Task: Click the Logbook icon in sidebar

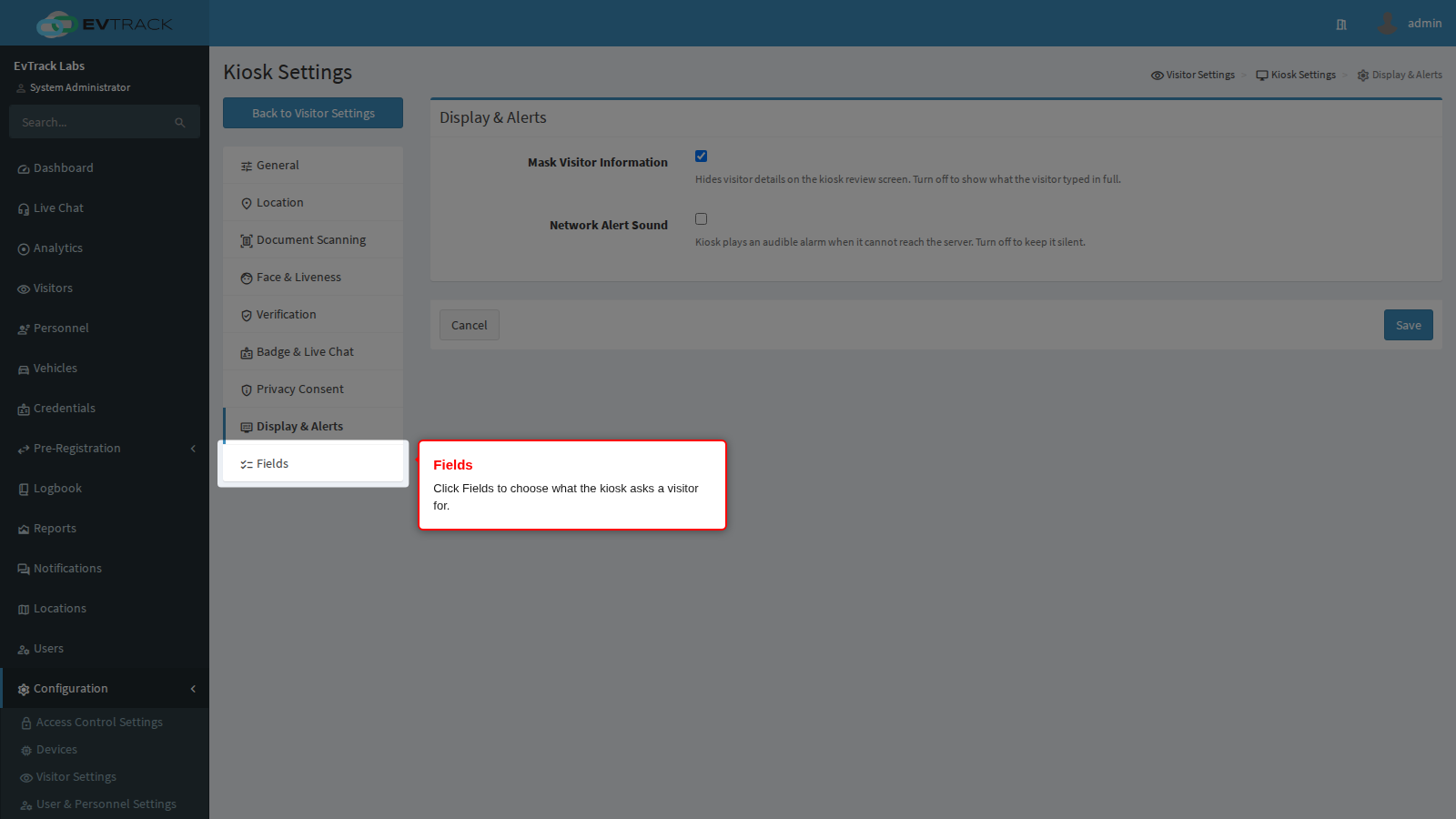Action: coord(24,490)
